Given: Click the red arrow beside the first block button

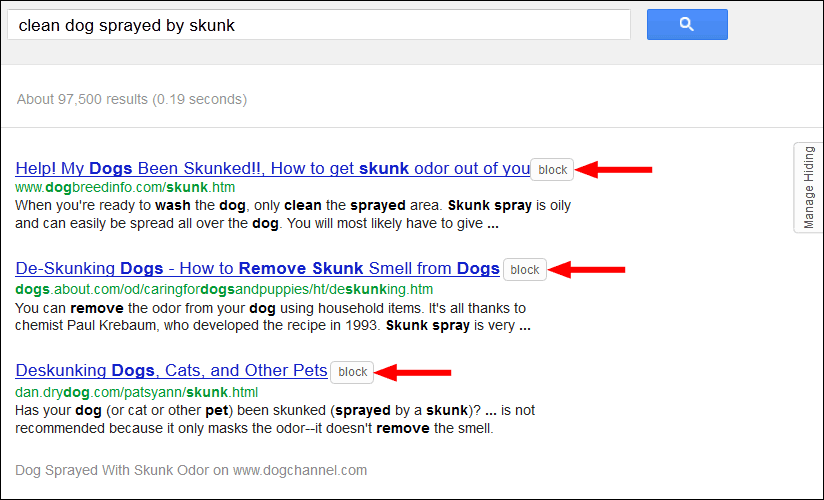Looking at the screenshot, I should pos(613,169).
